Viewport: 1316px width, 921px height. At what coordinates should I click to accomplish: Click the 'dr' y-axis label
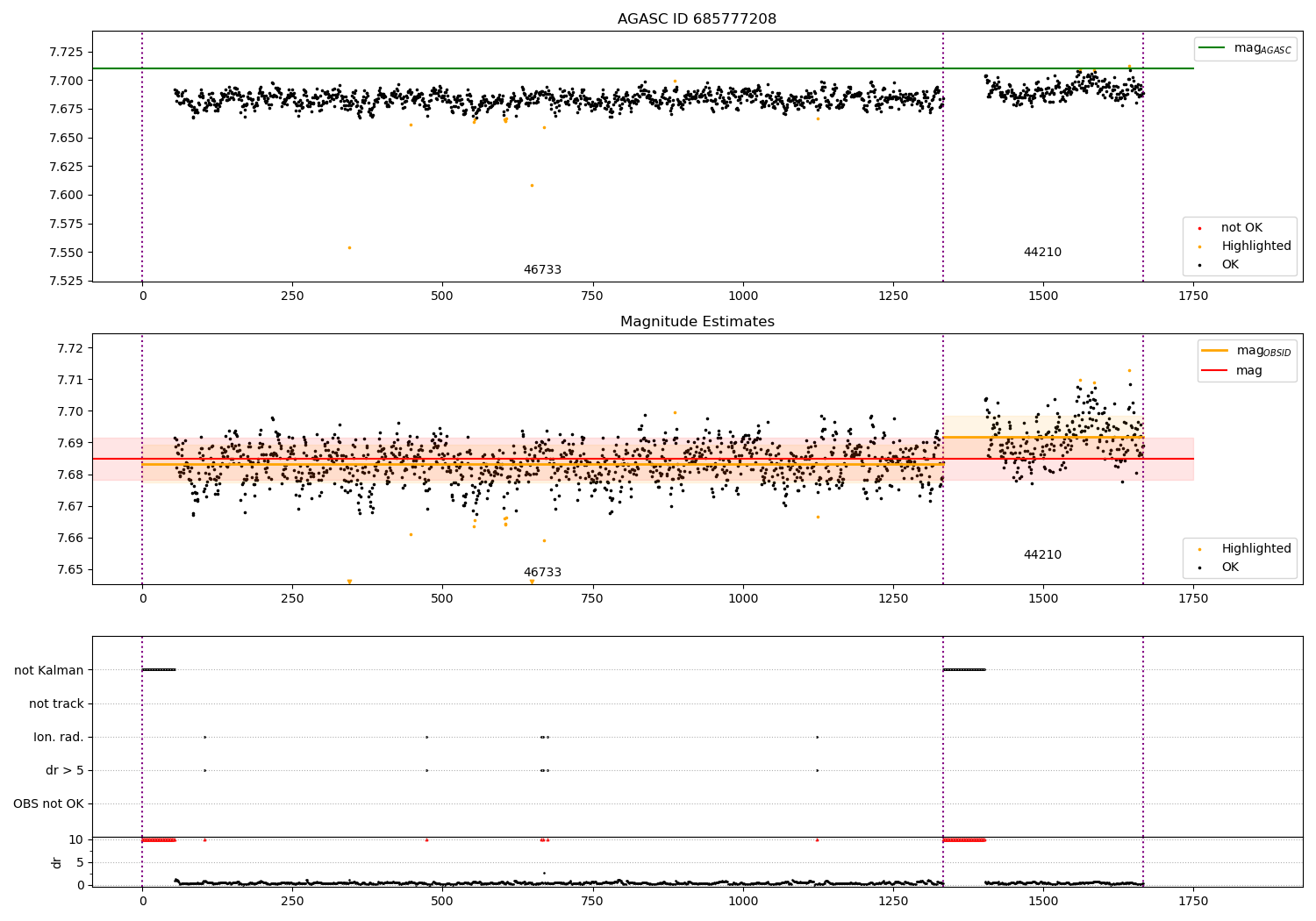coord(57,862)
